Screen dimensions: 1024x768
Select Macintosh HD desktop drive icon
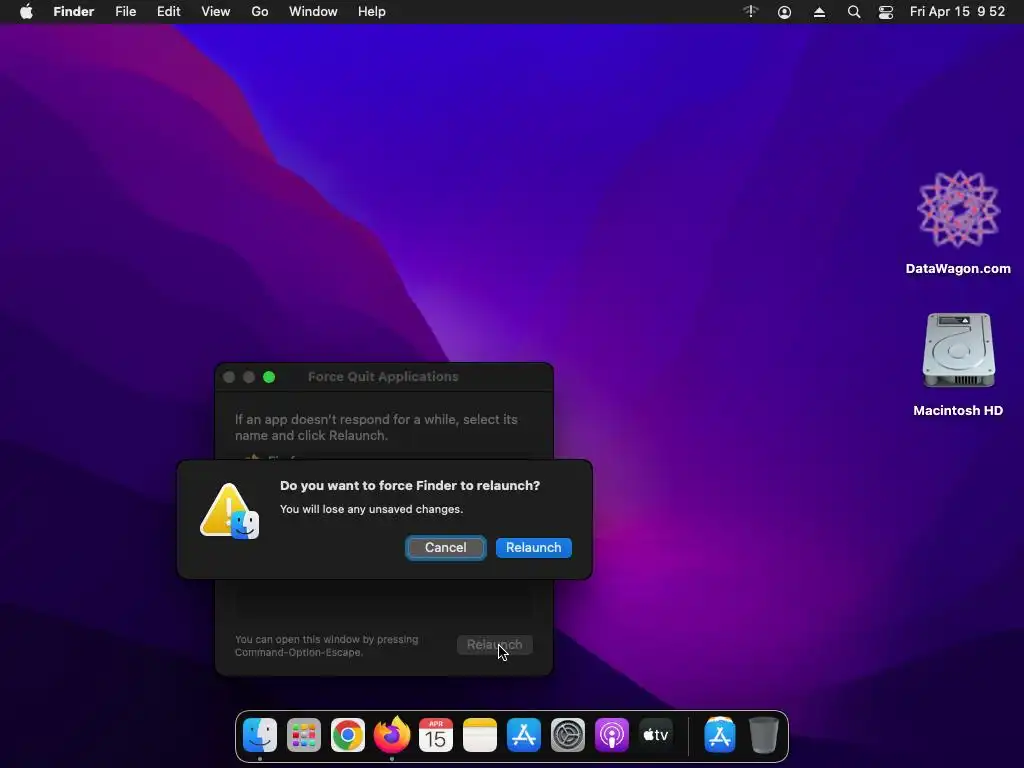[958, 351]
